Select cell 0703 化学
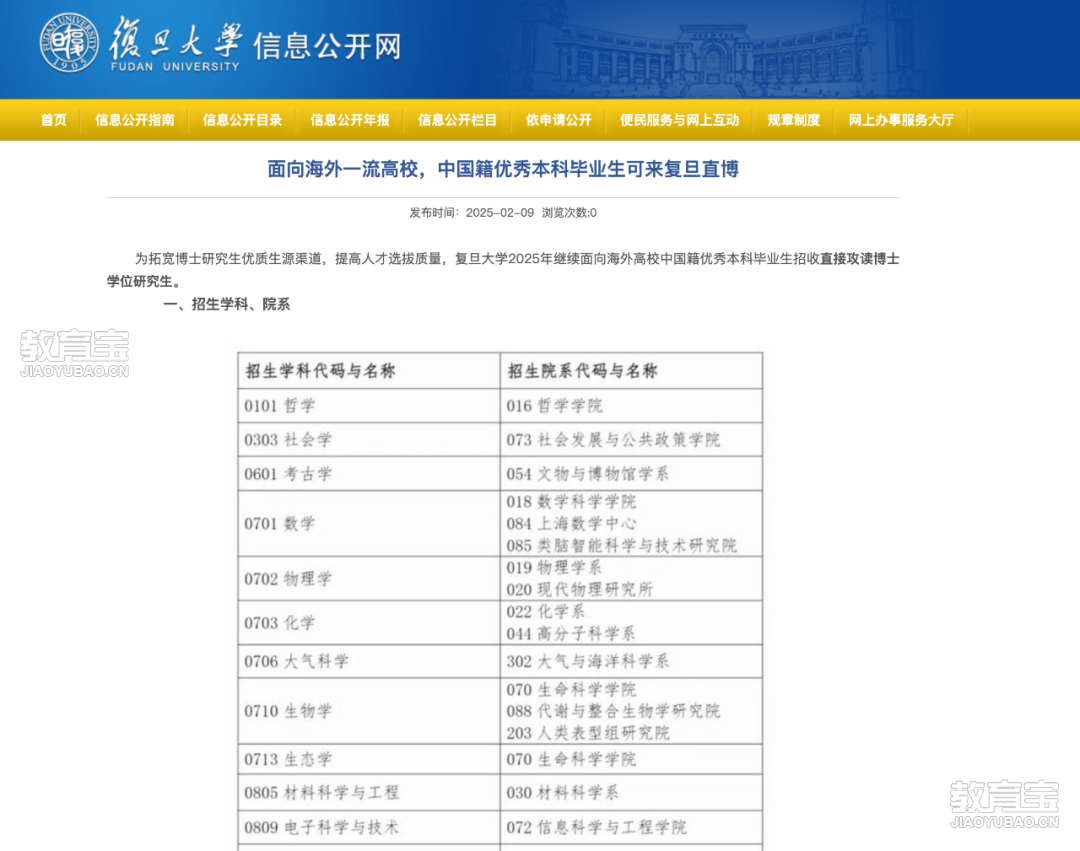 coord(368,622)
